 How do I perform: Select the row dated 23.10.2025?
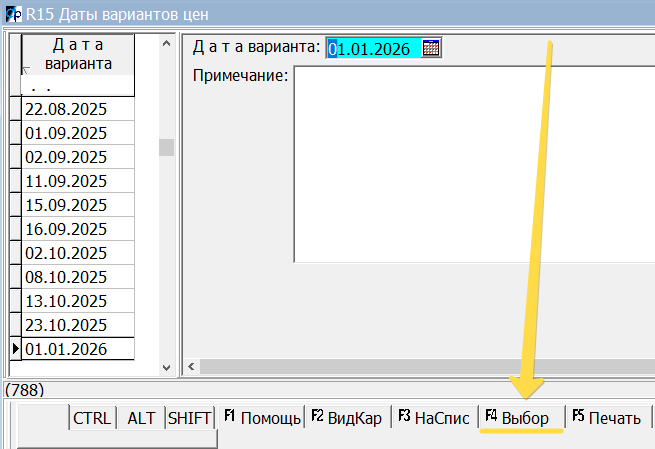tap(78, 325)
